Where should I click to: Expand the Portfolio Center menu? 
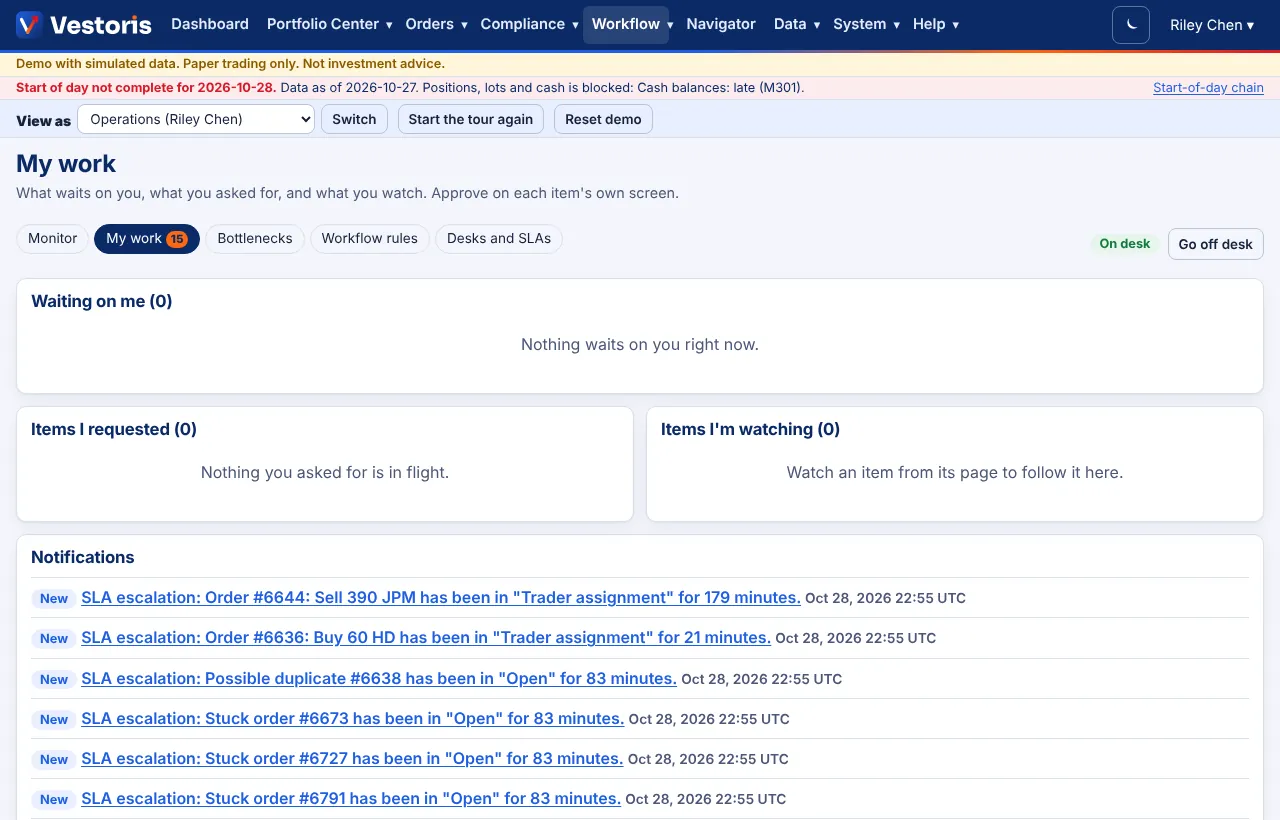330,24
